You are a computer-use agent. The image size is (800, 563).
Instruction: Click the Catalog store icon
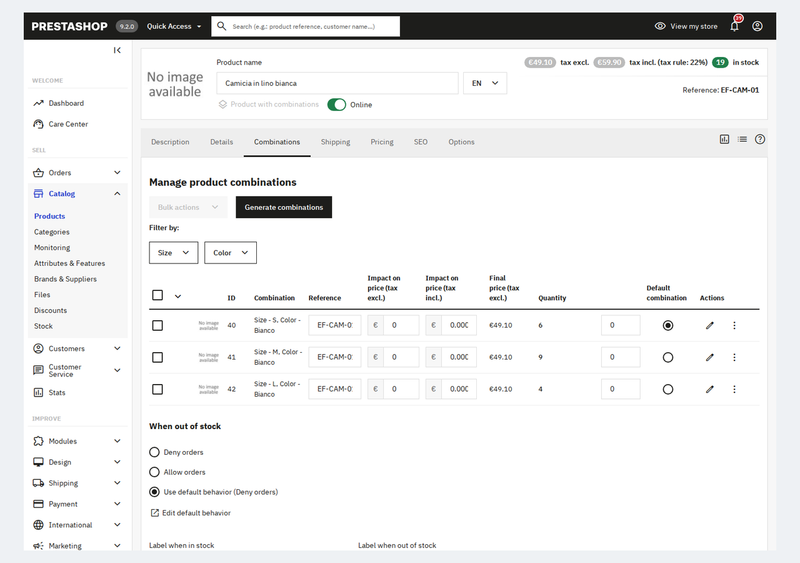point(38,193)
